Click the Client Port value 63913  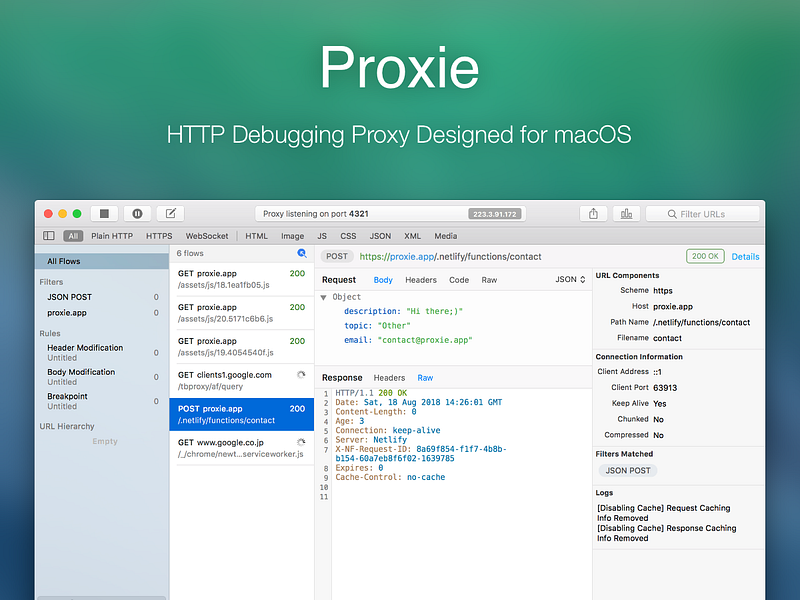click(665, 388)
